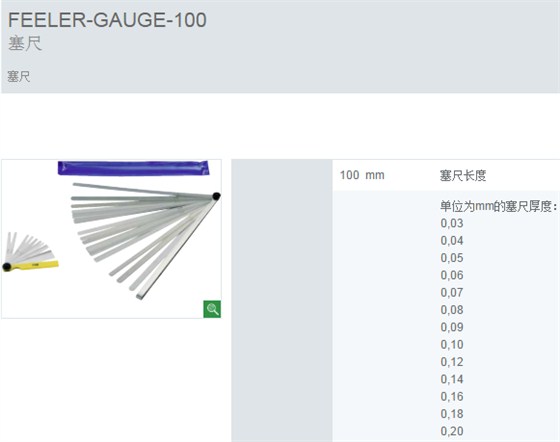Select thickness value 0,20
The image size is (560, 442).
pos(452,431)
